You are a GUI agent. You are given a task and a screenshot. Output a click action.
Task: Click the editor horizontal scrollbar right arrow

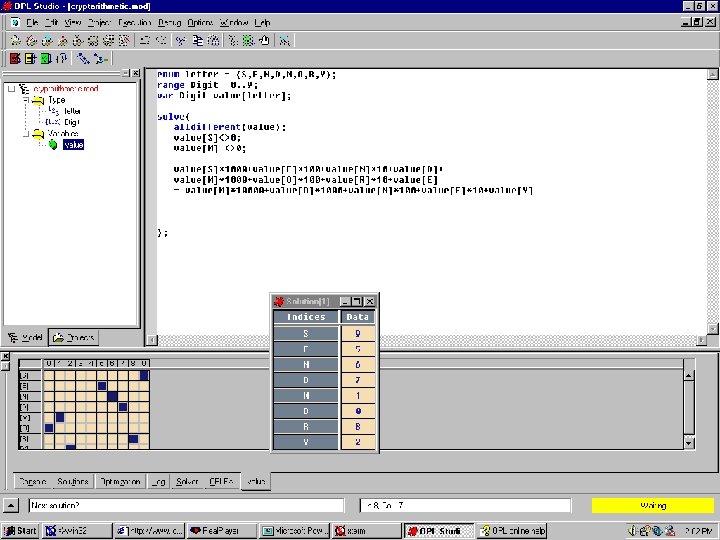pyautogui.click(x=701, y=340)
